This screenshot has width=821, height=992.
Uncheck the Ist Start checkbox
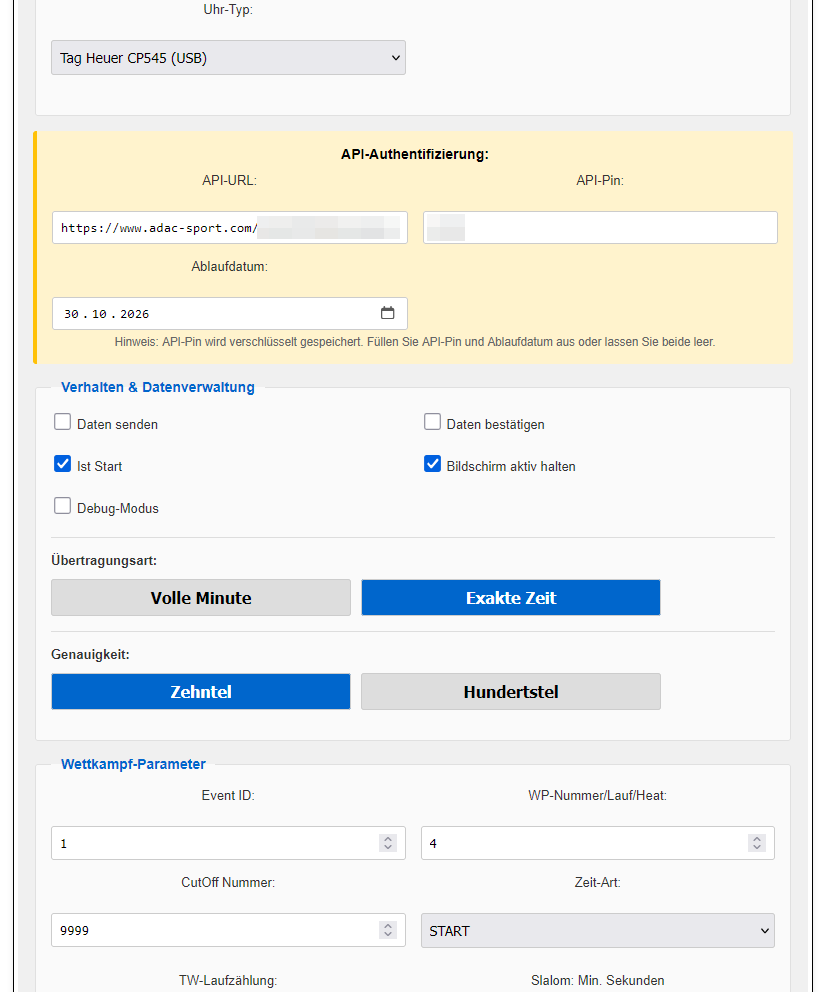click(x=63, y=464)
